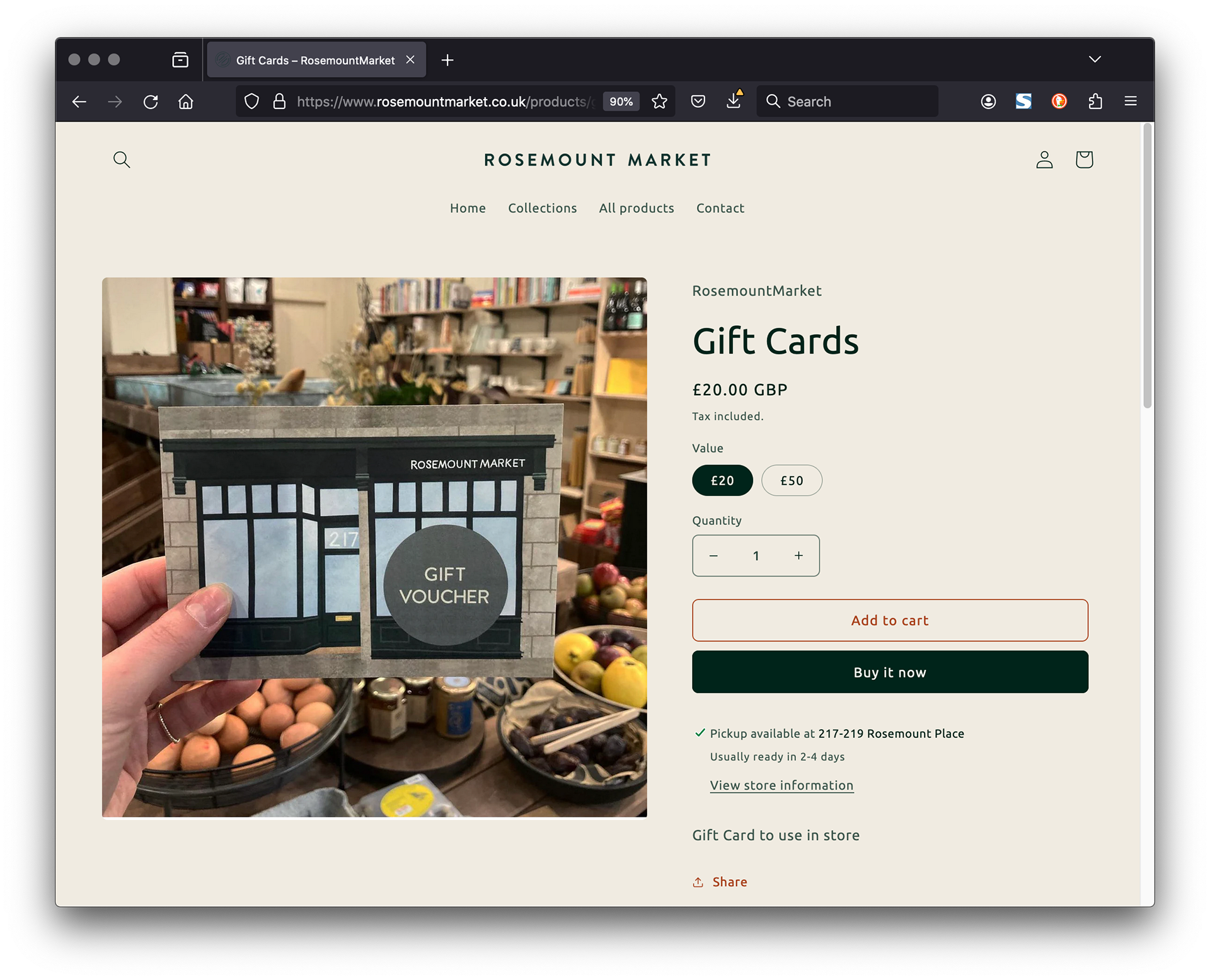The image size is (1210, 980).
Task: Click the Rosemount Market logo
Action: (x=597, y=160)
